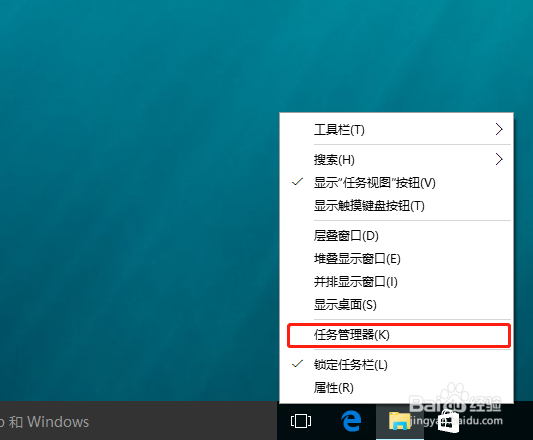Toggle 锁定任务栏(L) option

coord(396,365)
